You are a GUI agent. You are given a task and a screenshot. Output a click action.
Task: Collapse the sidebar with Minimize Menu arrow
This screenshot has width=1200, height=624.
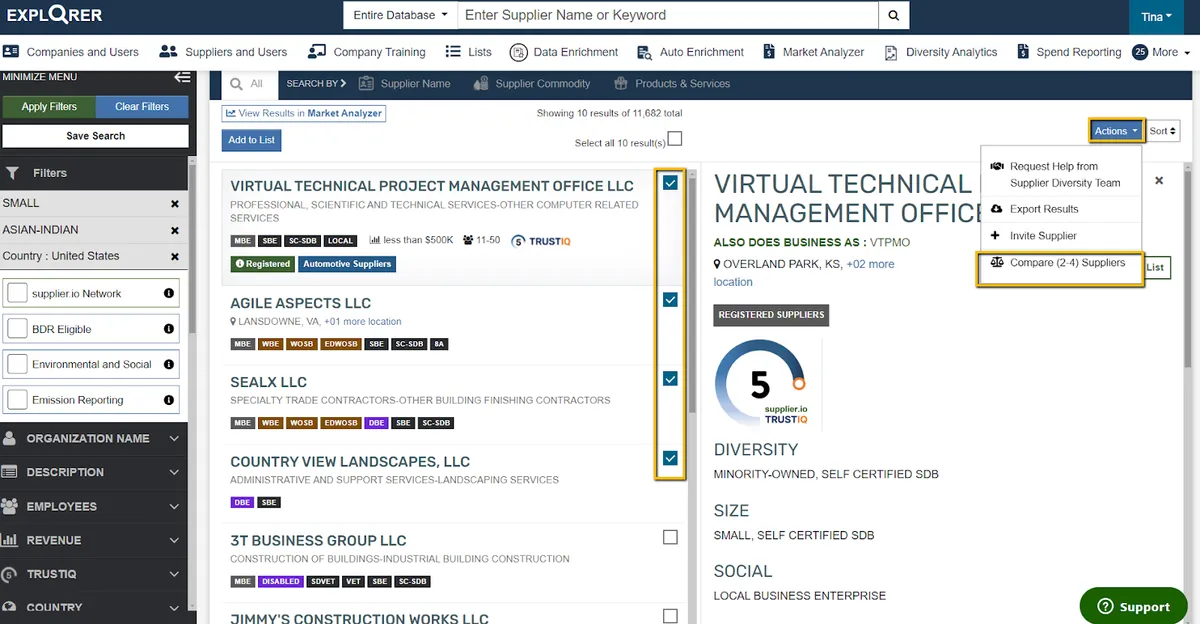(181, 77)
